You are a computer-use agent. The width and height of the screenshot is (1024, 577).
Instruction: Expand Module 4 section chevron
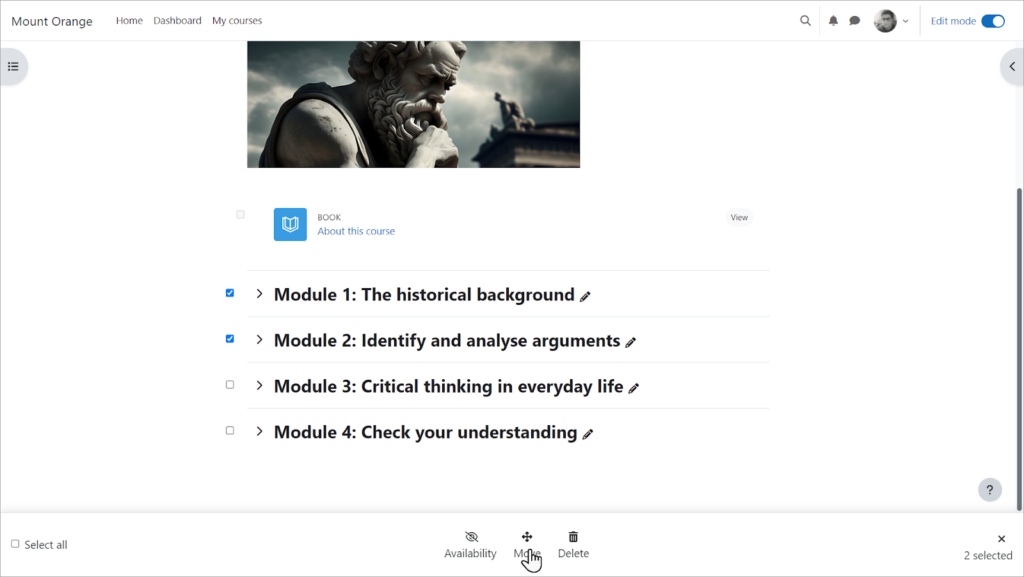click(x=259, y=431)
